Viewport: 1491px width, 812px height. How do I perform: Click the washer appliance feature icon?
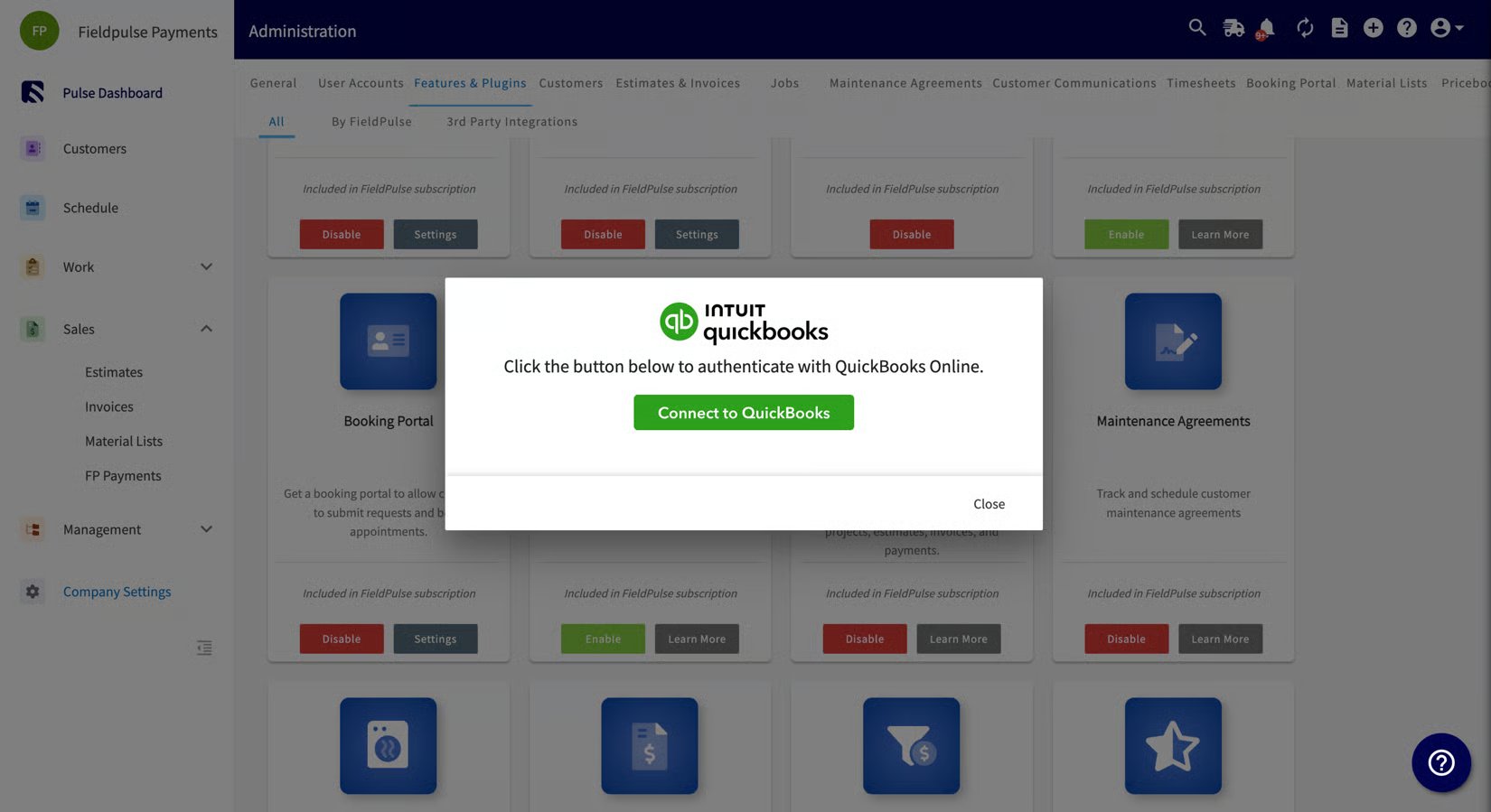click(x=388, y=746)
